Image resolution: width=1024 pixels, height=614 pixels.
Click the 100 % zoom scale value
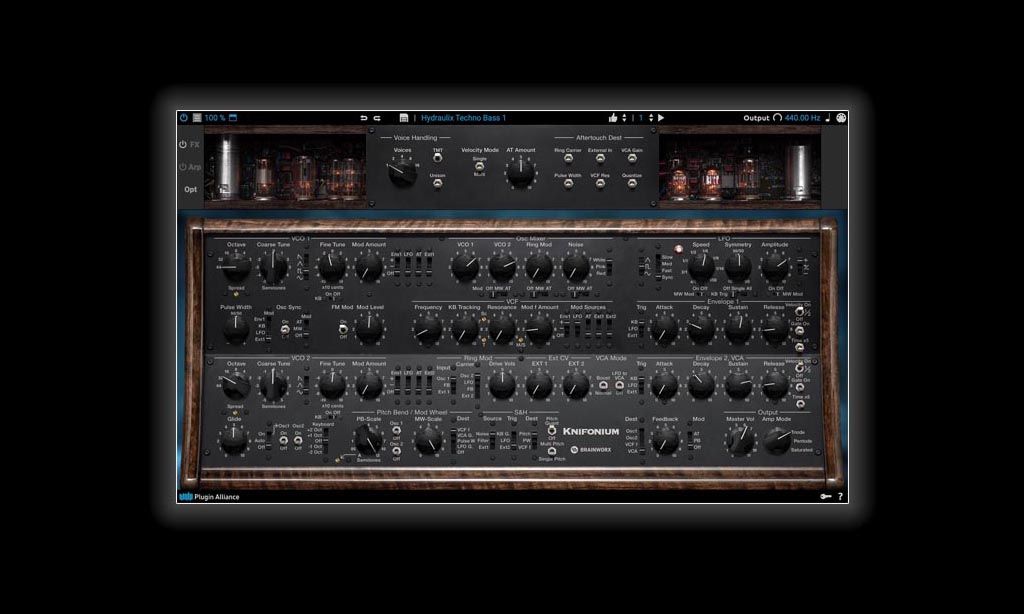214,118
